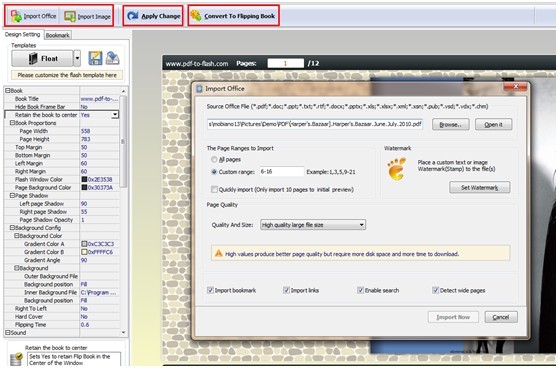The image size is (558, 368).
Task: Enable the Quickly import checkbox
Action: [x=214, y=189]
